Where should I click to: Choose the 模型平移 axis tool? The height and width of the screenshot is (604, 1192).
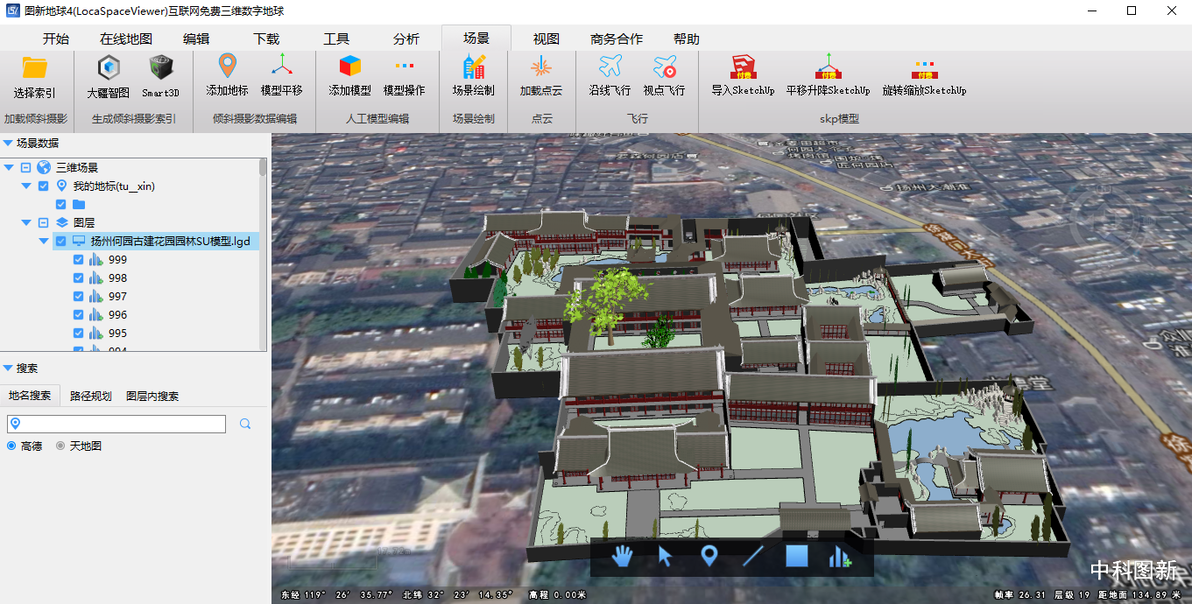(282, 74)
